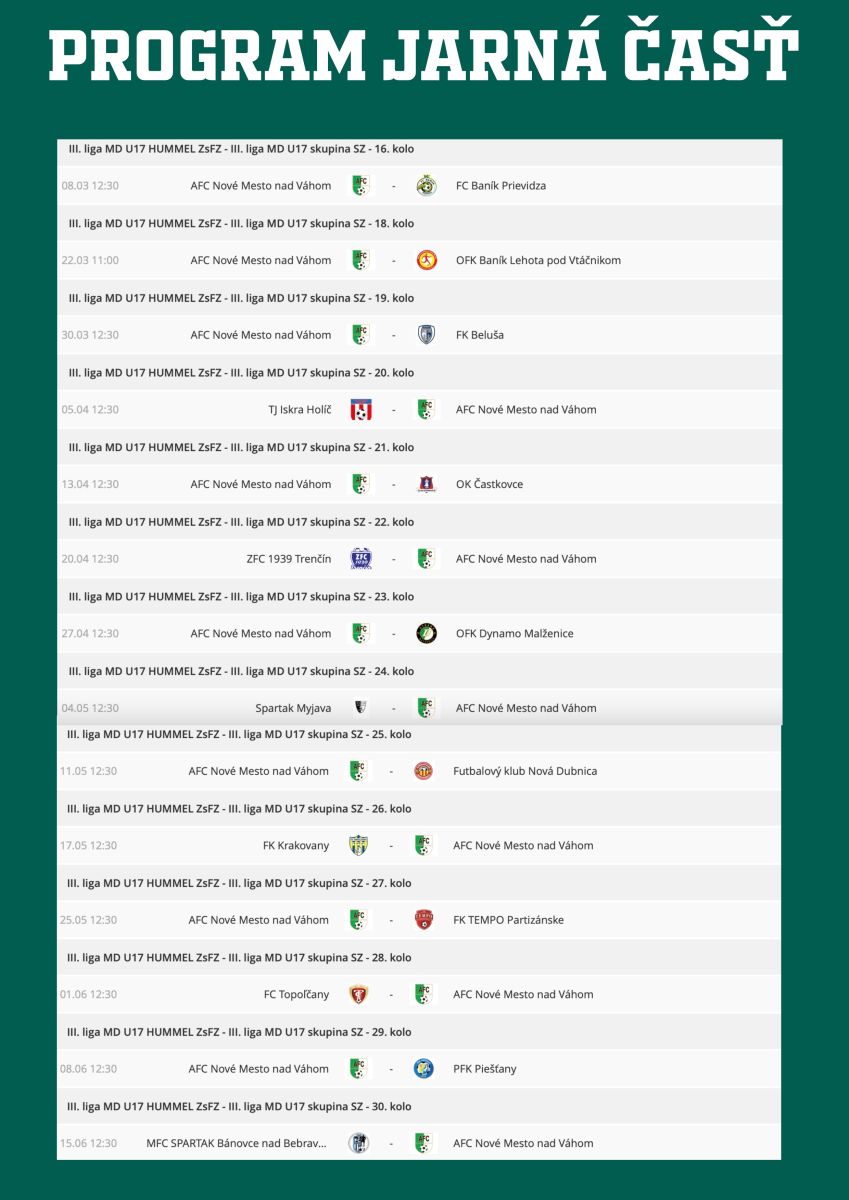Open the ZFC 1939 Trenčín crest
The height and width of the screenshot is (1200, 849).
361,559
